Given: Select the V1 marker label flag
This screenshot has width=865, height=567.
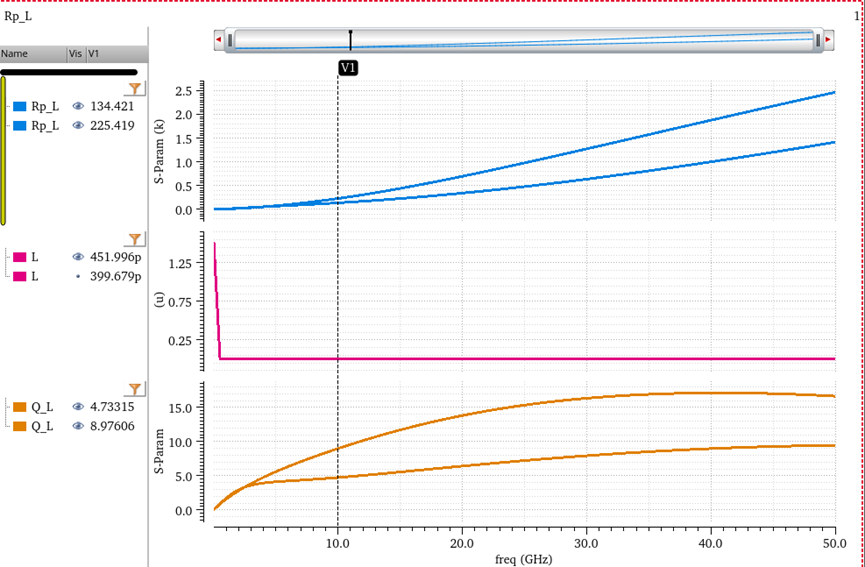Looking at the screenshot, I should click(x=349, y=68).
